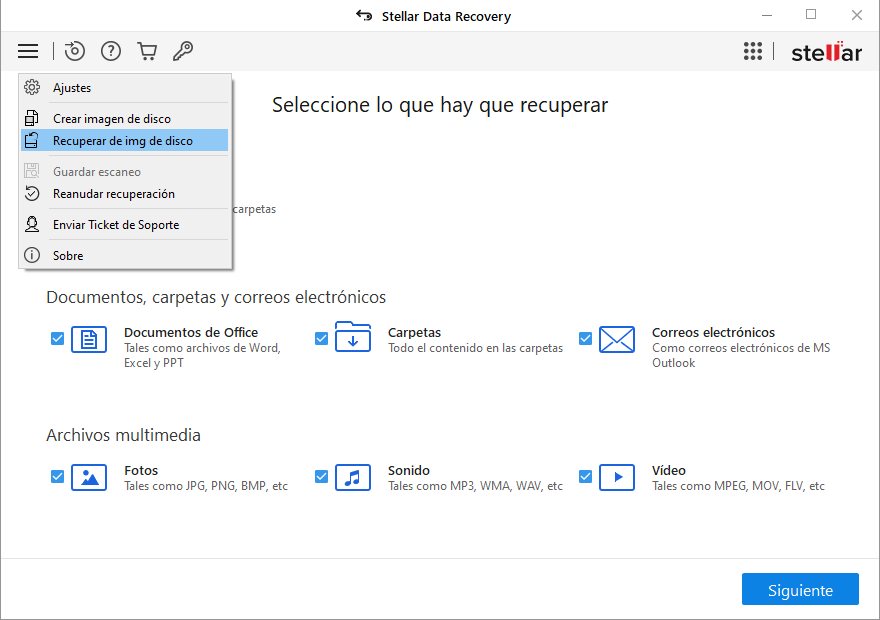This screenshot has height=620, width=880.
Task: Click the Correos electrónicos envelope icon
Action: tap(617, 339)
